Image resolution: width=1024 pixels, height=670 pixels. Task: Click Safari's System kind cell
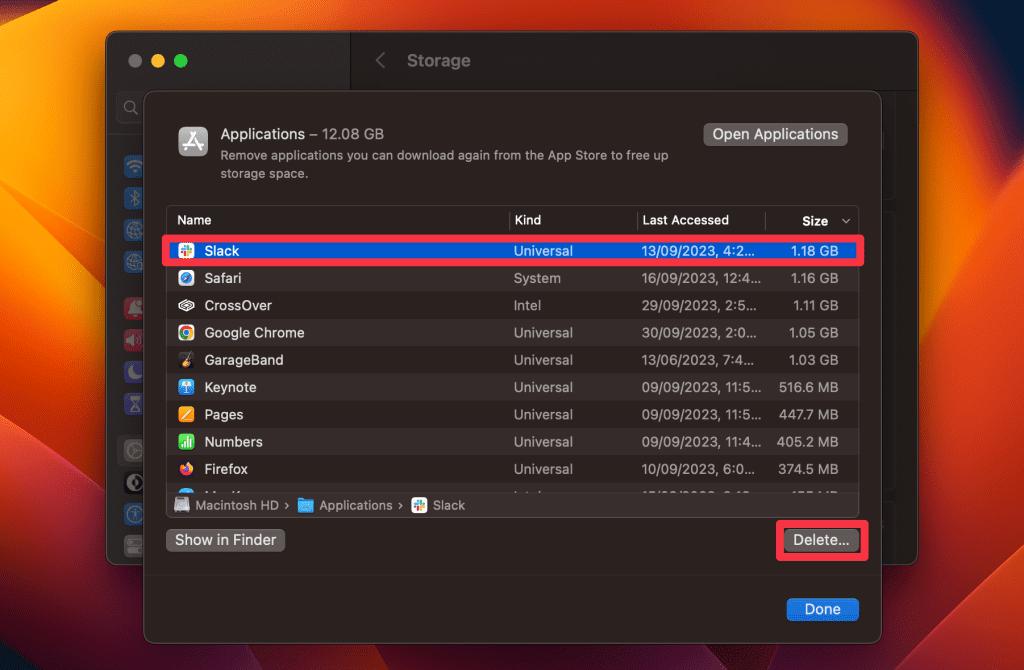click(x=537, y=278)
